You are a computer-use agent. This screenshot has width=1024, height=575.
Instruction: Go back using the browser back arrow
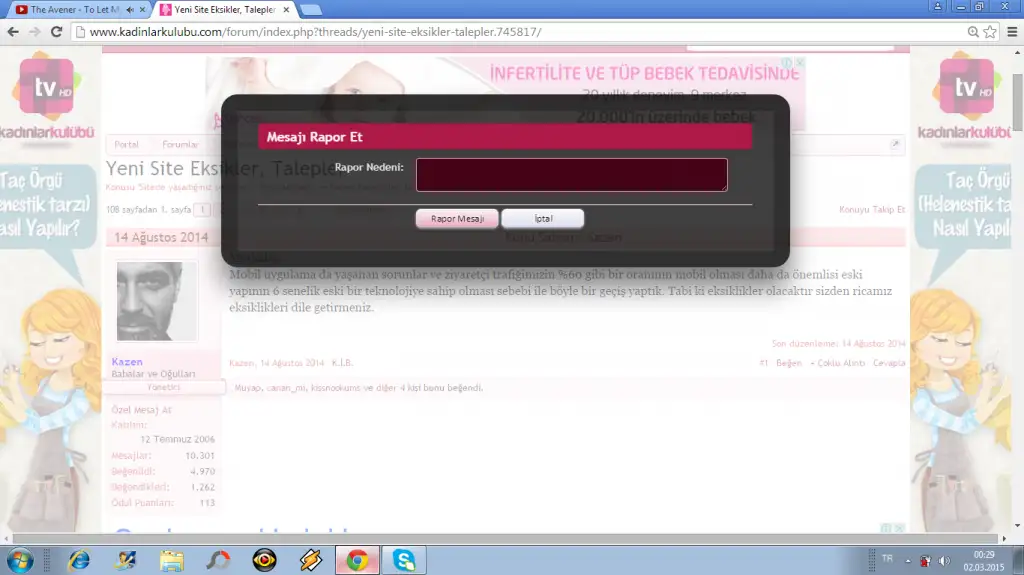click(13, 32)
